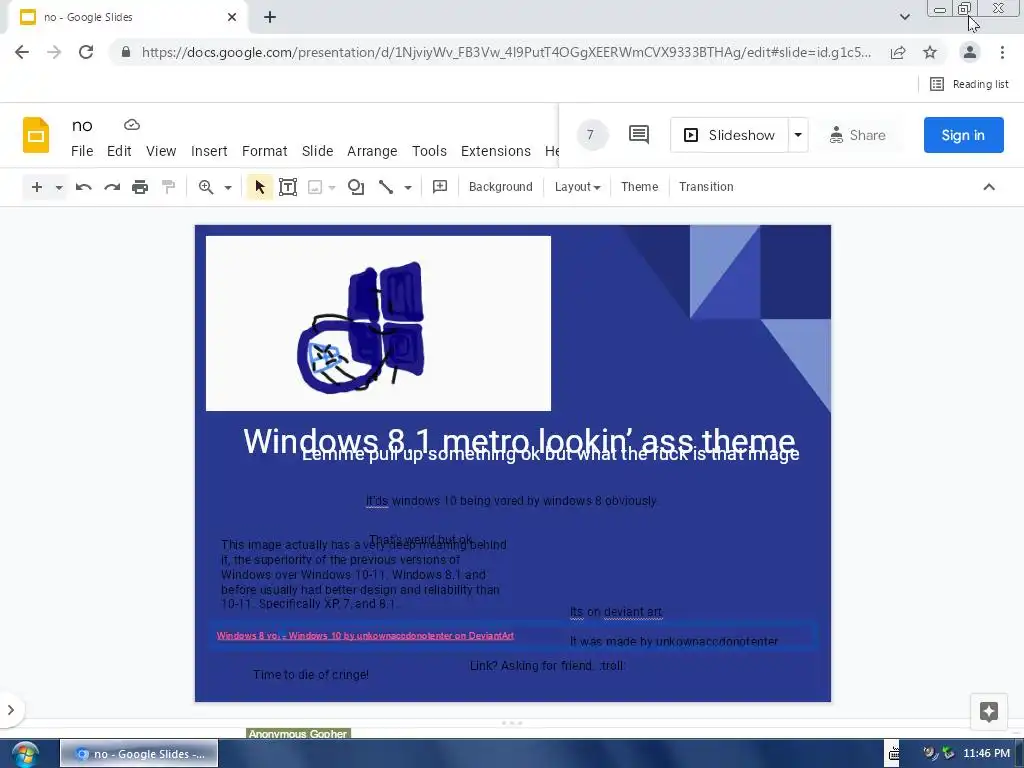Select 'It was made by unkownaccdonotenter' text
Image resolution: width=1024 pixels, height=768 pixels.
click(x=674, y=641)
